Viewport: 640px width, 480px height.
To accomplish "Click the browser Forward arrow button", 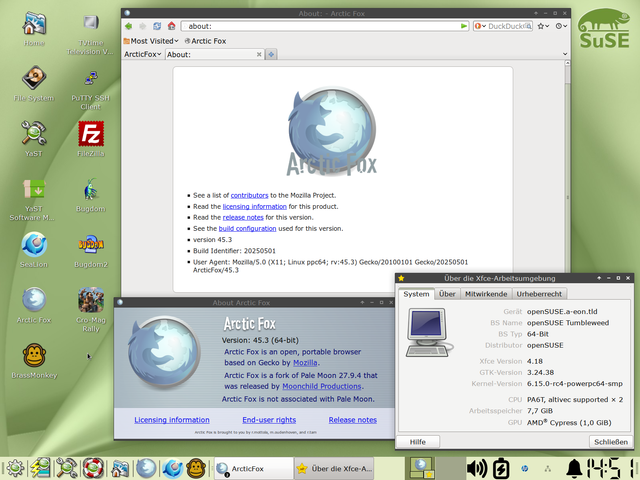I will pos(142,26).
